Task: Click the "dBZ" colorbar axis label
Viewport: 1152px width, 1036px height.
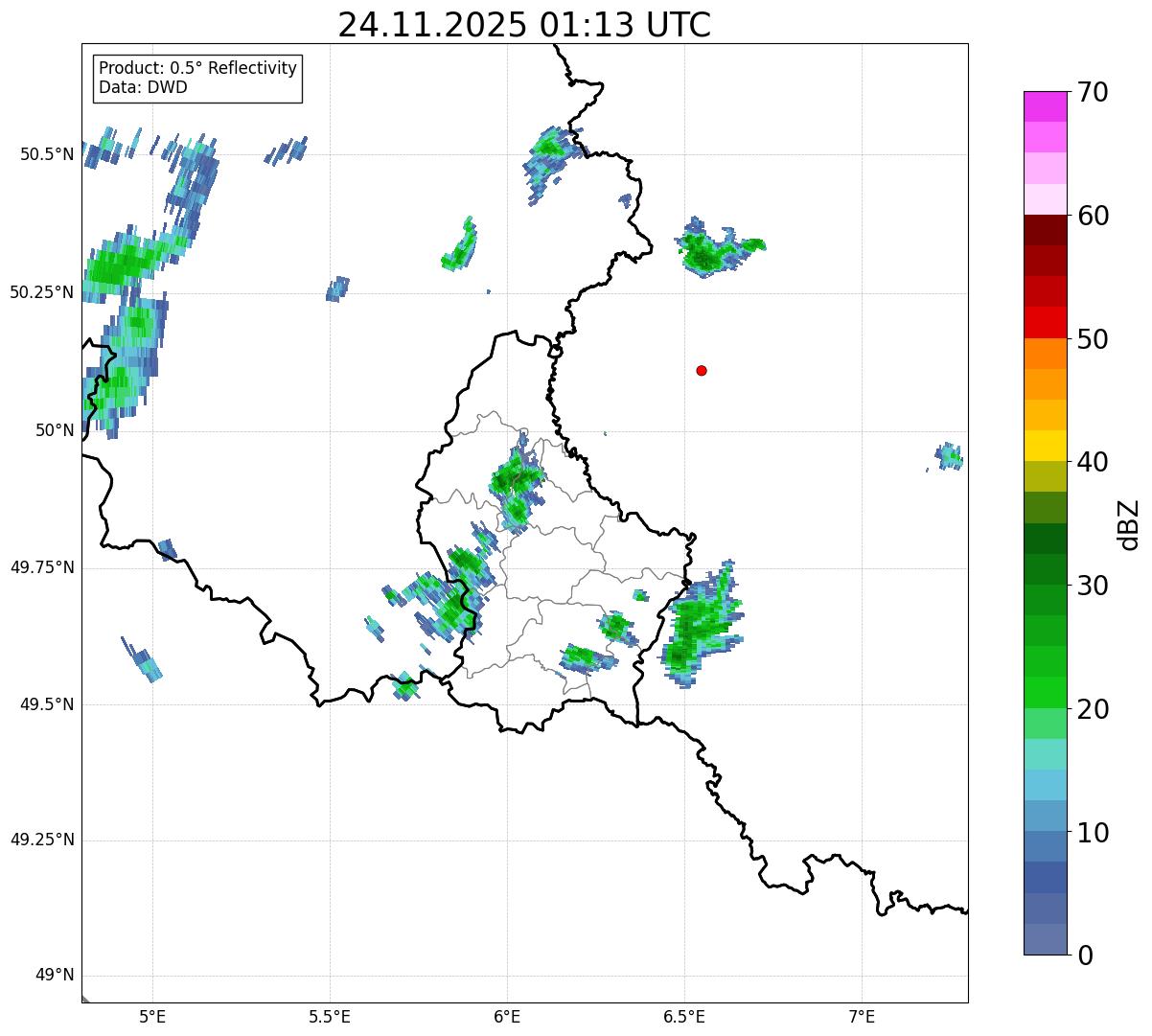Action: point(1129,524)
